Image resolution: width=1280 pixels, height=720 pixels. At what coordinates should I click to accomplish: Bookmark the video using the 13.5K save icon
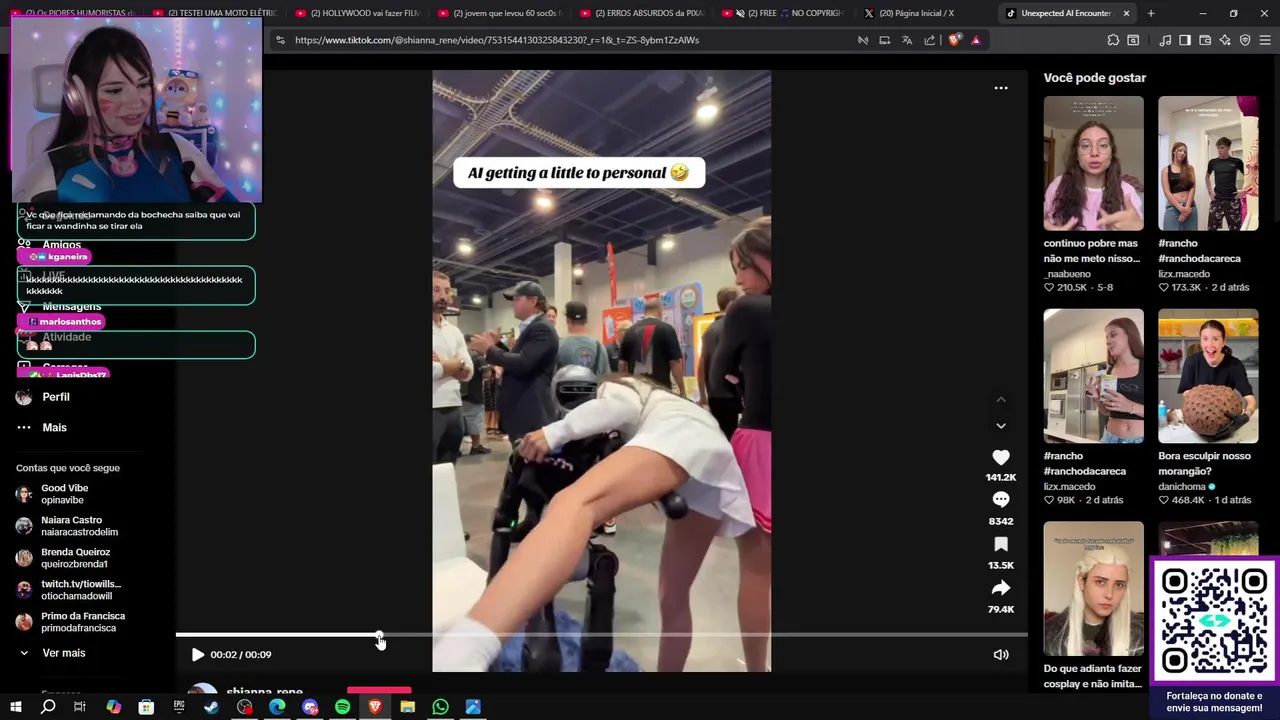click(1001, 544)
